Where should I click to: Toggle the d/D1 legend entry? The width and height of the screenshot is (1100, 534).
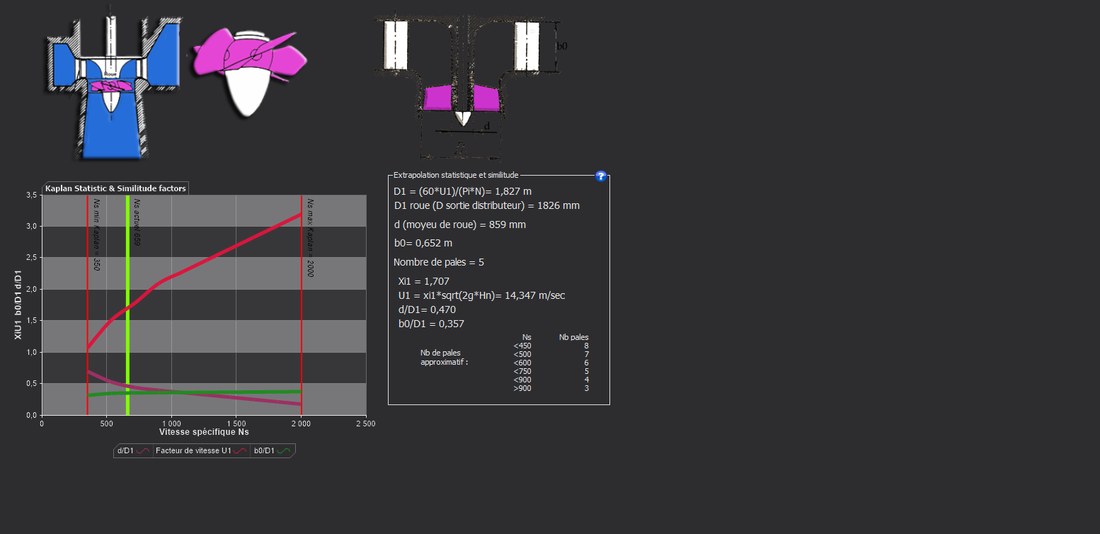pyautogui.click(x=132, y=450)
